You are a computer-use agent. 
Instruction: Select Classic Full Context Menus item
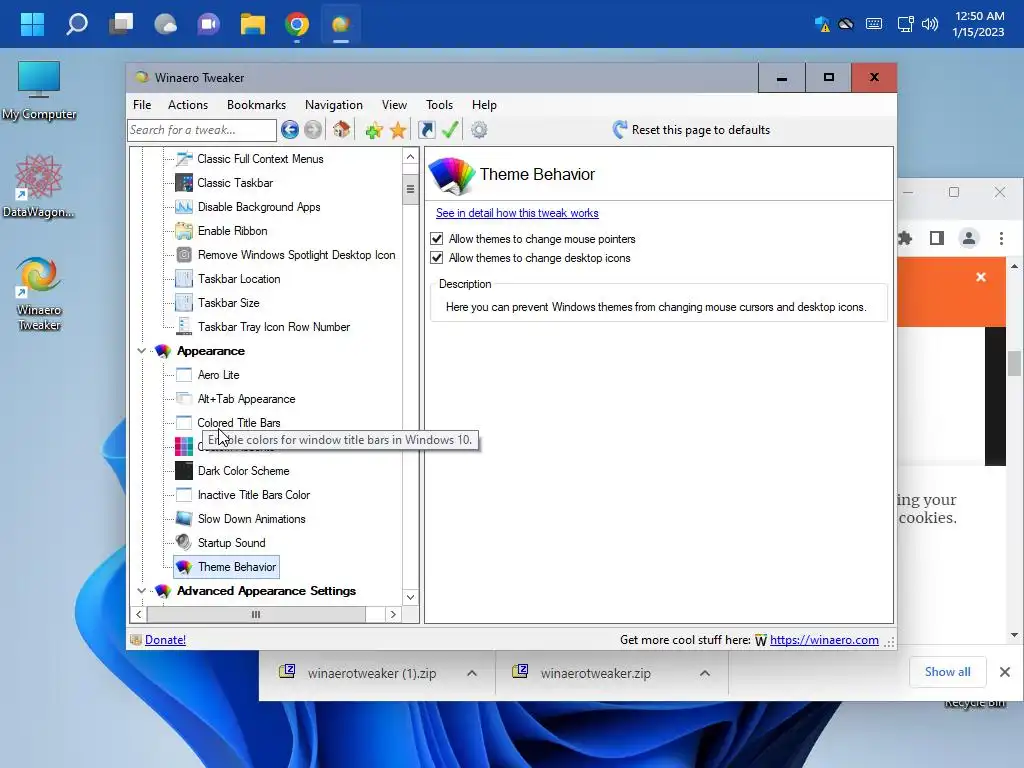pos(261,159)
